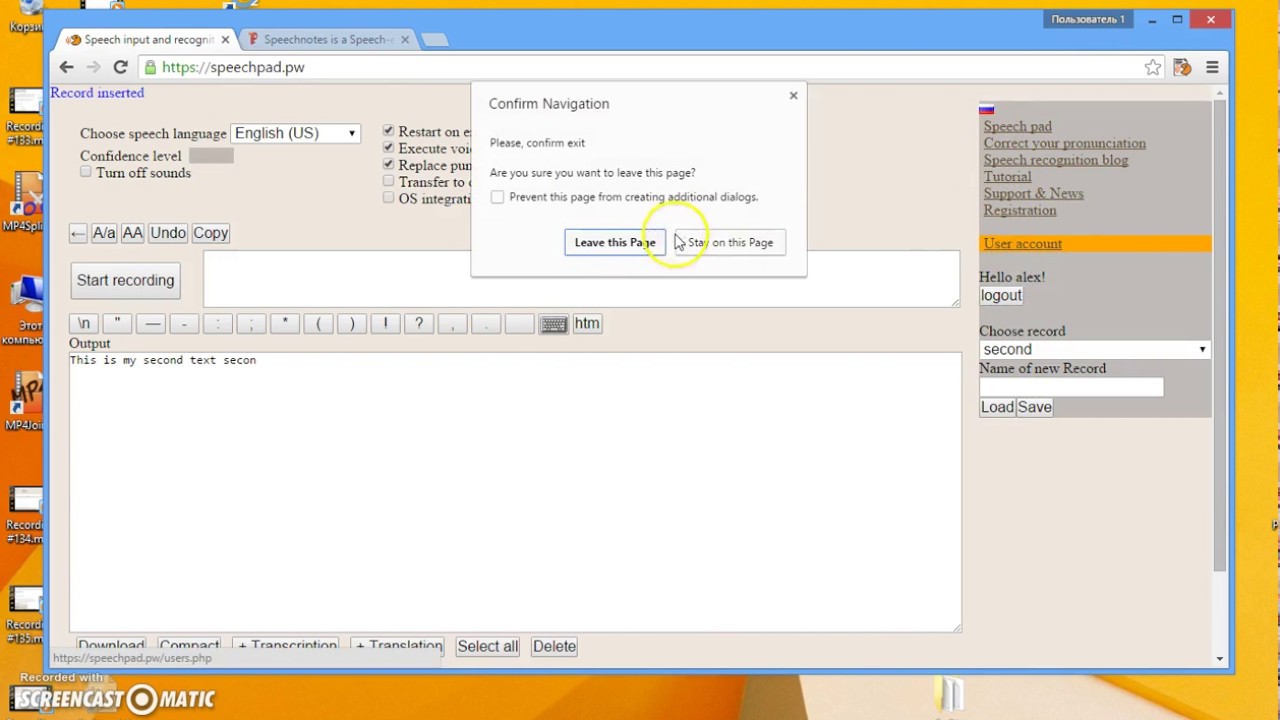The height and width of the screenshot is (720, 1280).
Task: Bookmark this page with the star icon
Action: pos(1153,67)
